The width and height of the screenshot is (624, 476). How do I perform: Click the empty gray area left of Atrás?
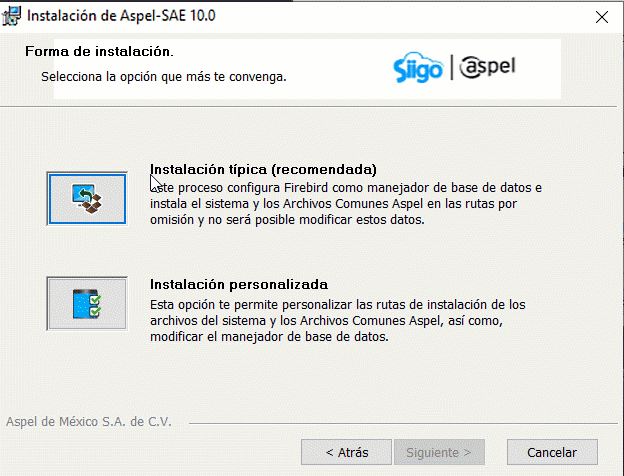tap(150, 452)
